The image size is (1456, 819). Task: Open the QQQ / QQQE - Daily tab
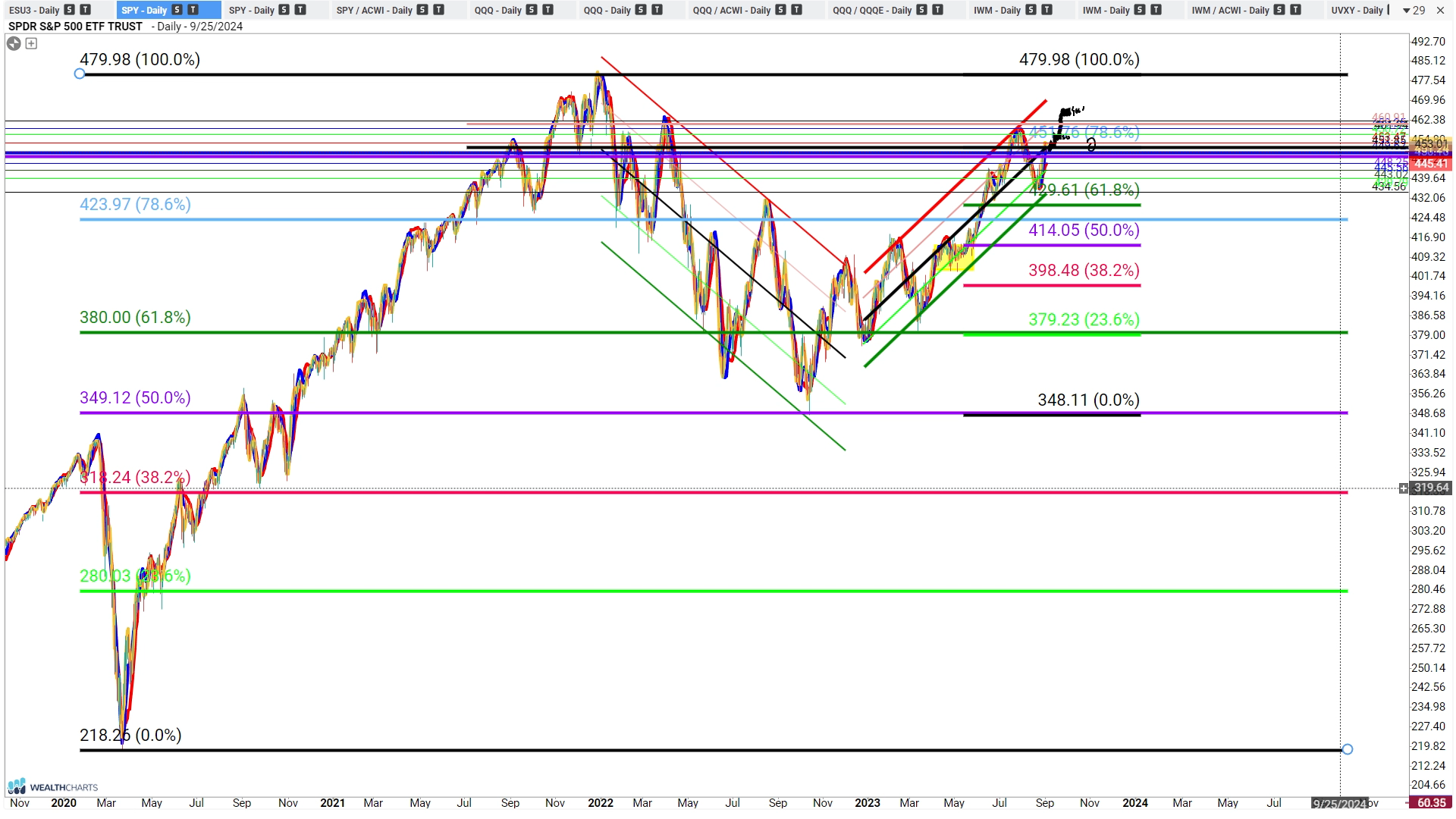[x=872, y=10]
